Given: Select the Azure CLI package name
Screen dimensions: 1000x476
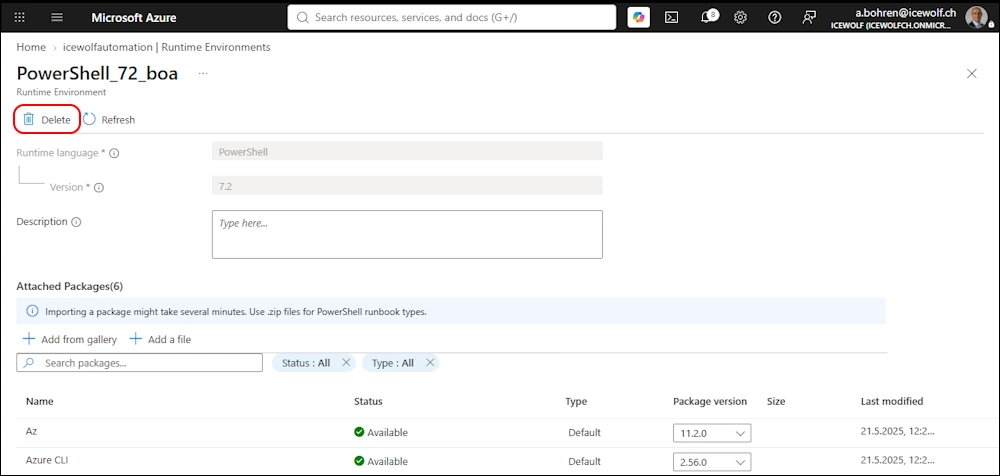Looking at the screenshot, I should (47, 460).
